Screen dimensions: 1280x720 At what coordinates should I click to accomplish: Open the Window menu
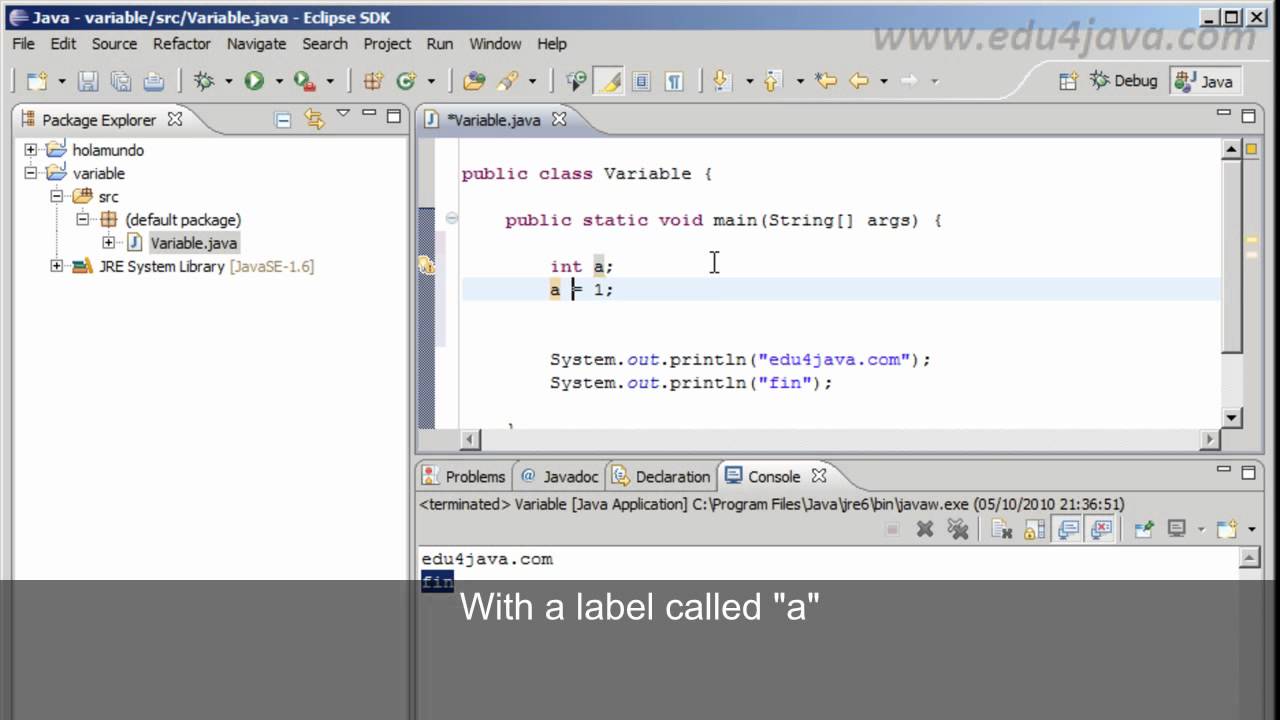(x=495, y=44)
